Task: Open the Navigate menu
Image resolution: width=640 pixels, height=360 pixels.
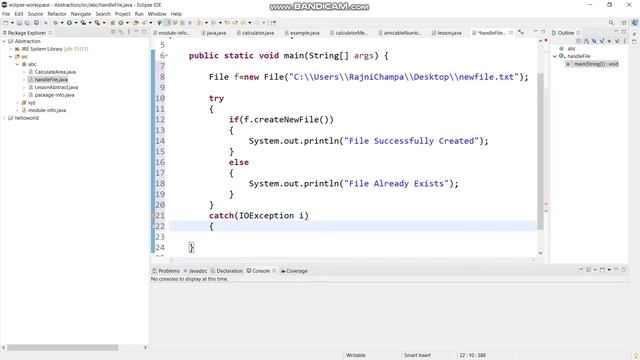Action: (x=81, y=14)
